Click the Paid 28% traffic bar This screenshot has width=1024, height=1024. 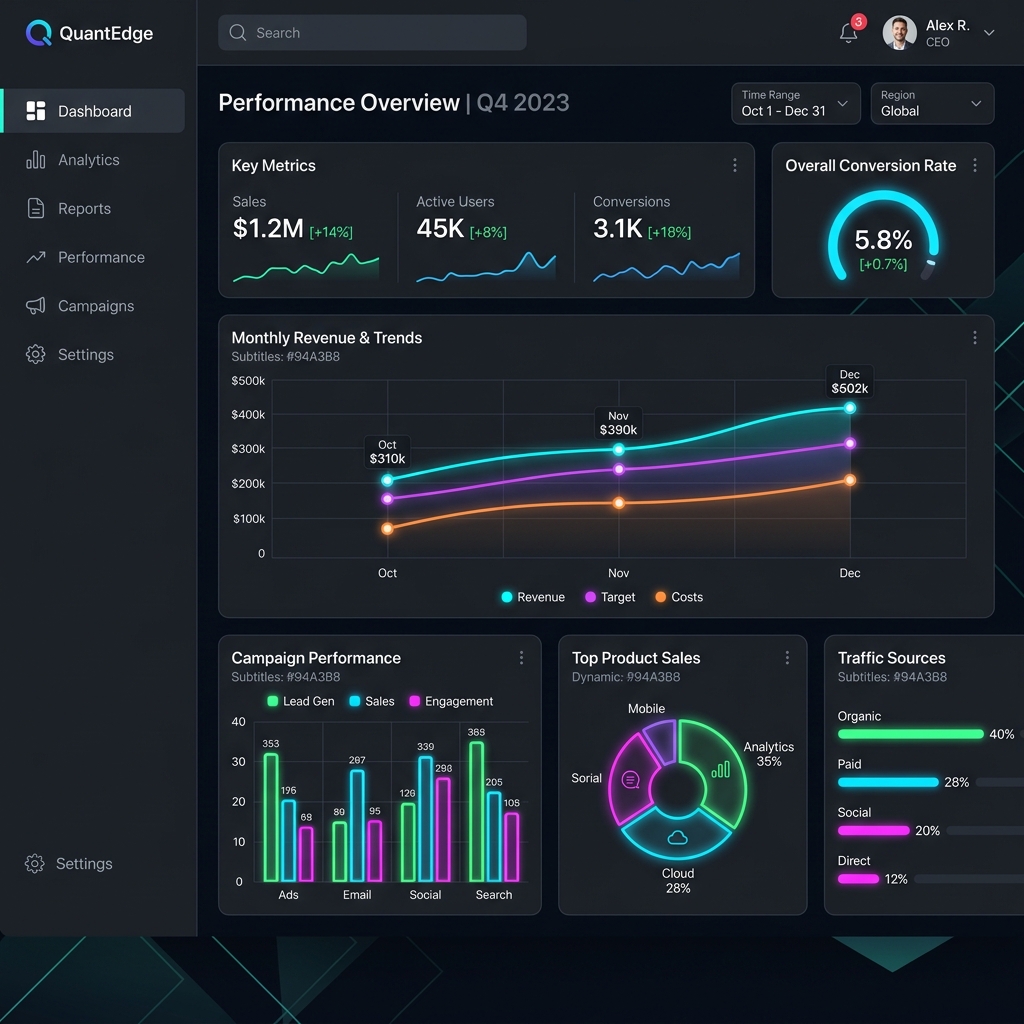click(888, 782)
